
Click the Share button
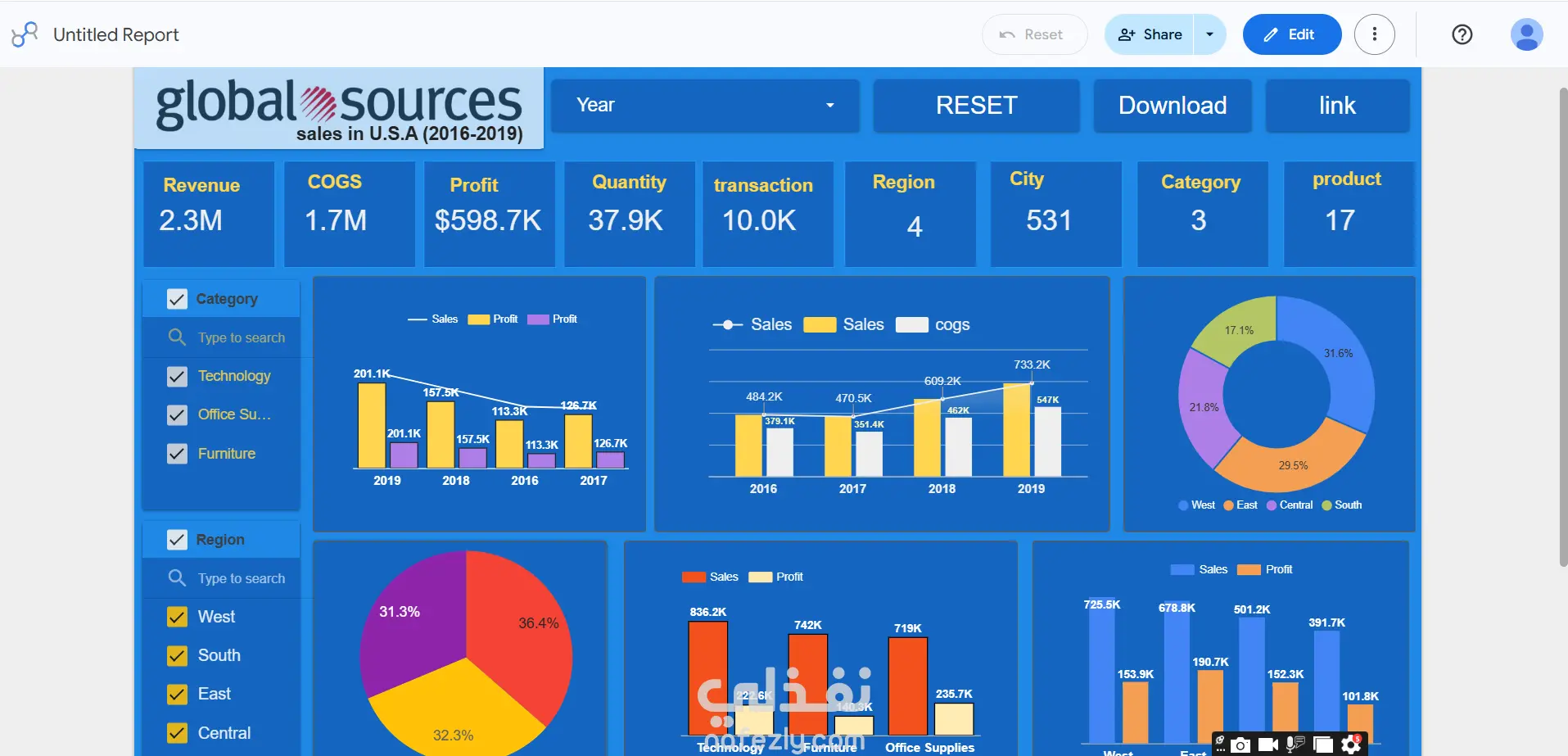click(1150, 34)
